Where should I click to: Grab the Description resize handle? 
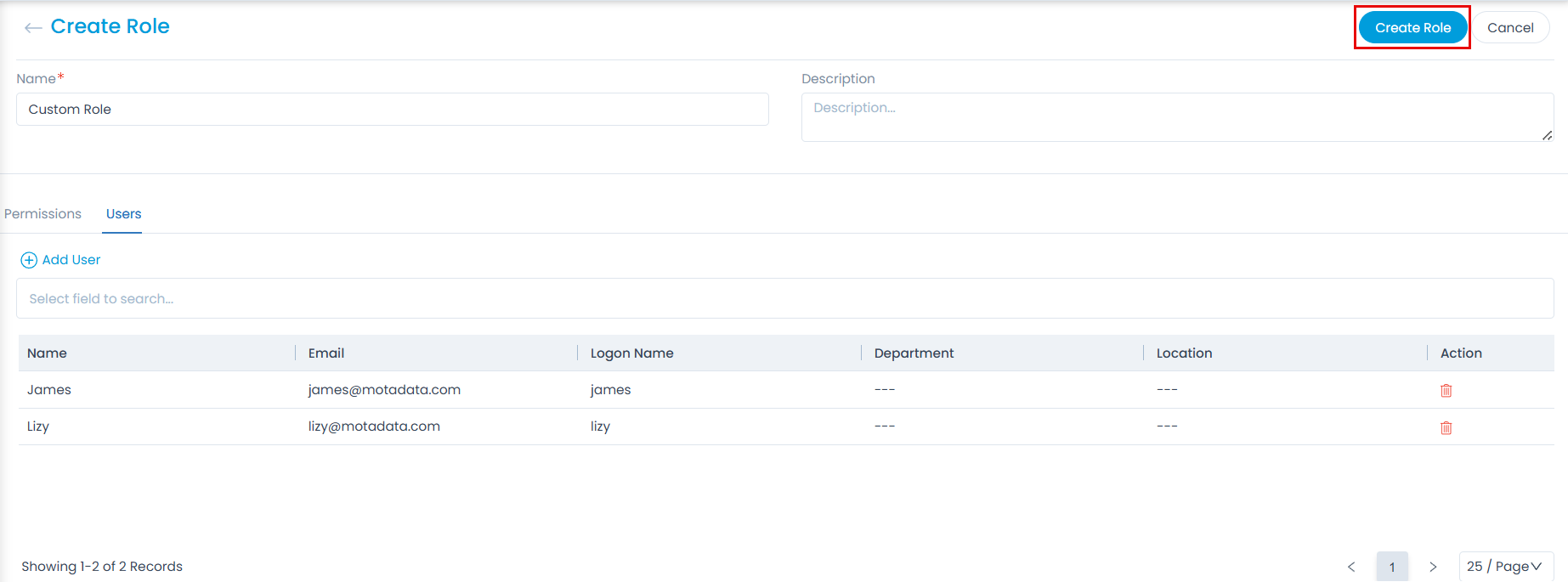click(x=1548, y=135)
